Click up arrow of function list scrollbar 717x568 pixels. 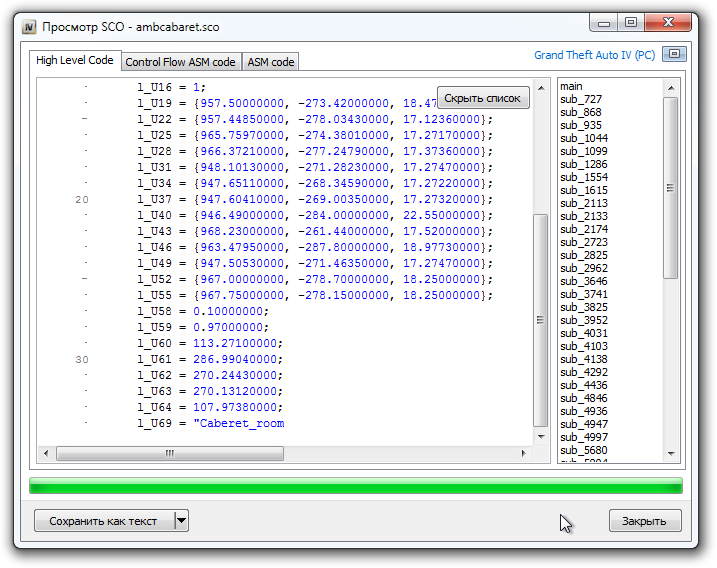672,88
